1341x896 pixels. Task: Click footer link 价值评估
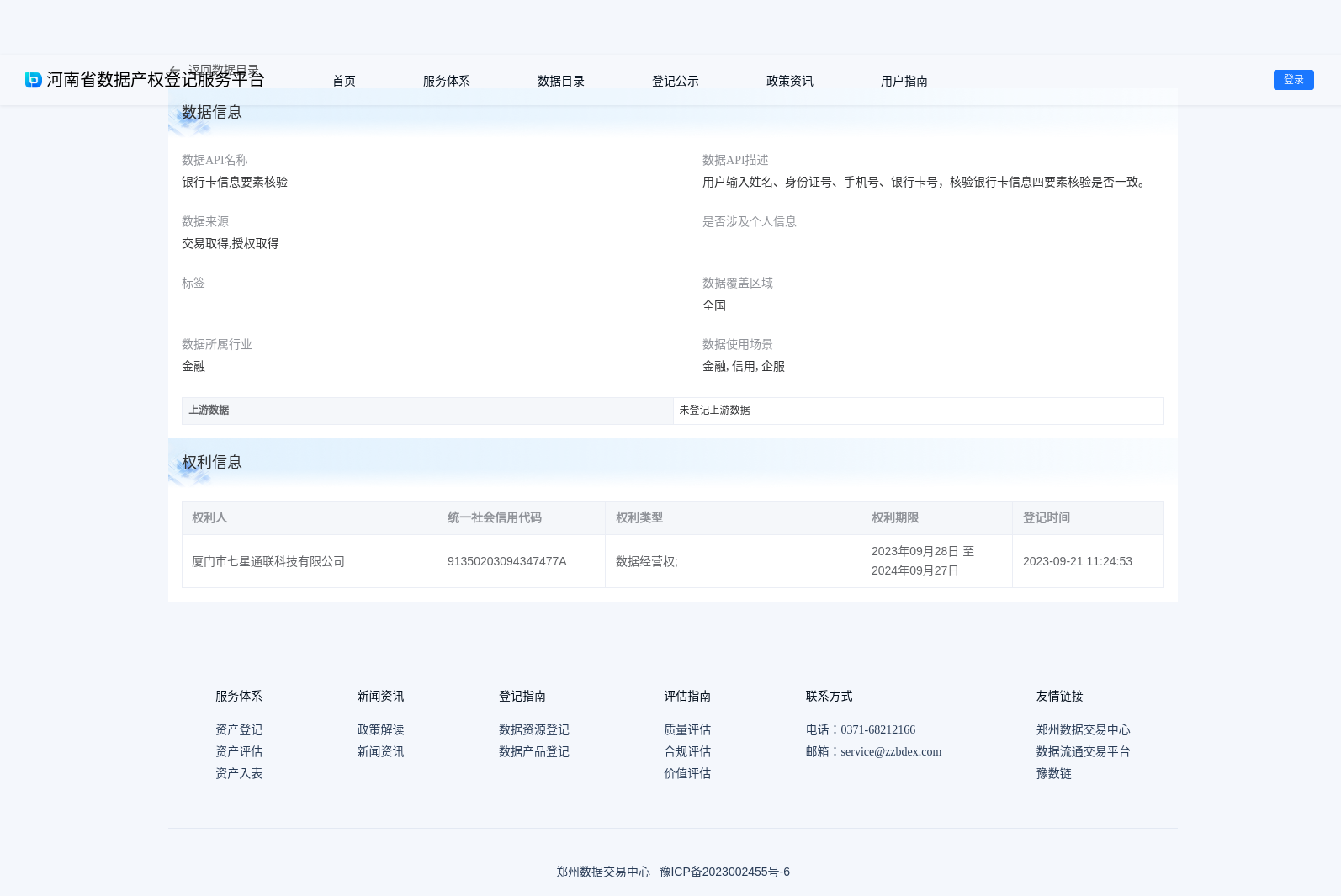(x=687, y=773)
